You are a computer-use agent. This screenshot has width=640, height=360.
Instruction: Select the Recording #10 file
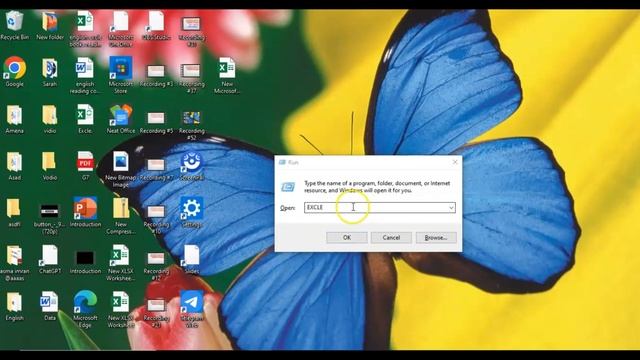point(156,219)
